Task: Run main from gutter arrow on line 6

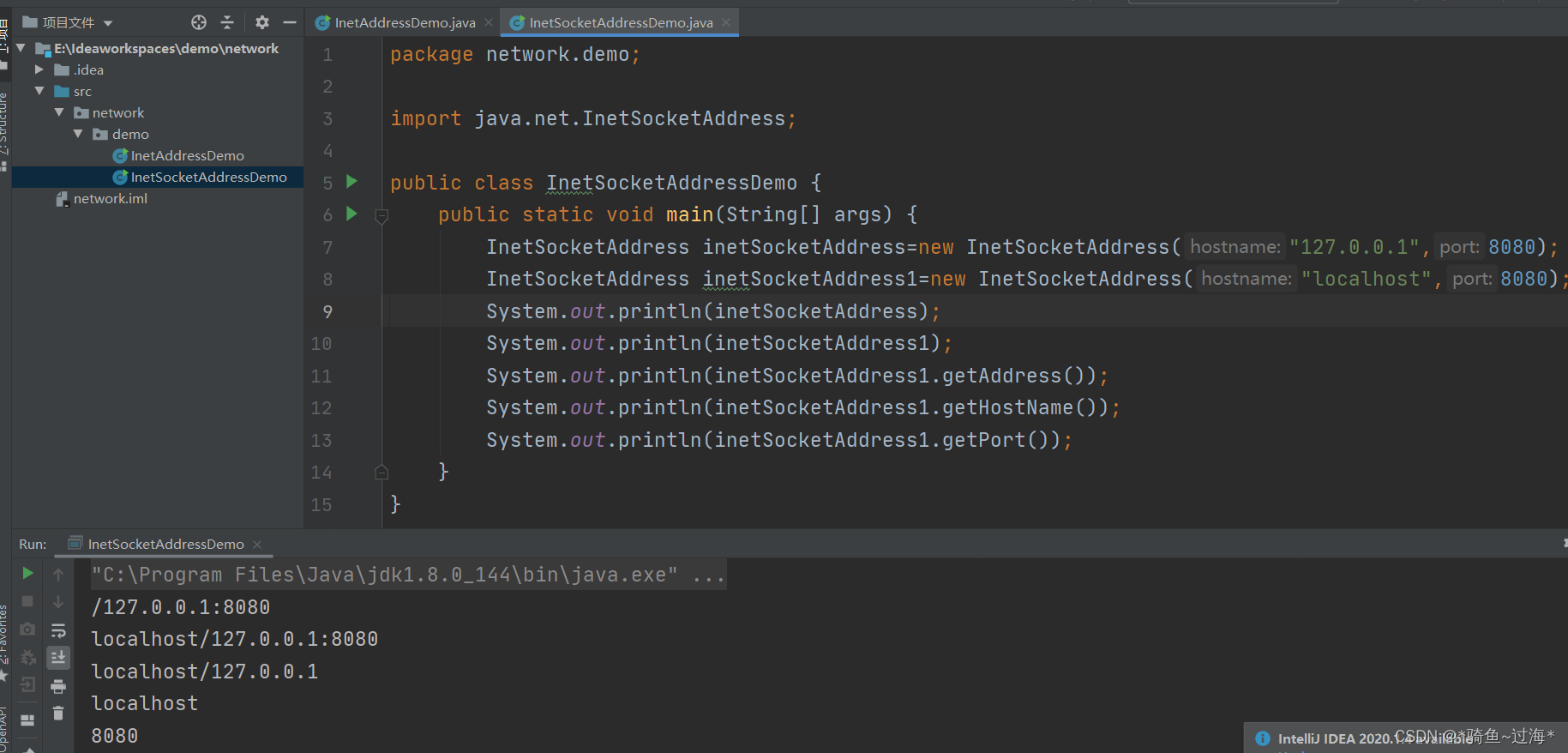Action: 351,214
